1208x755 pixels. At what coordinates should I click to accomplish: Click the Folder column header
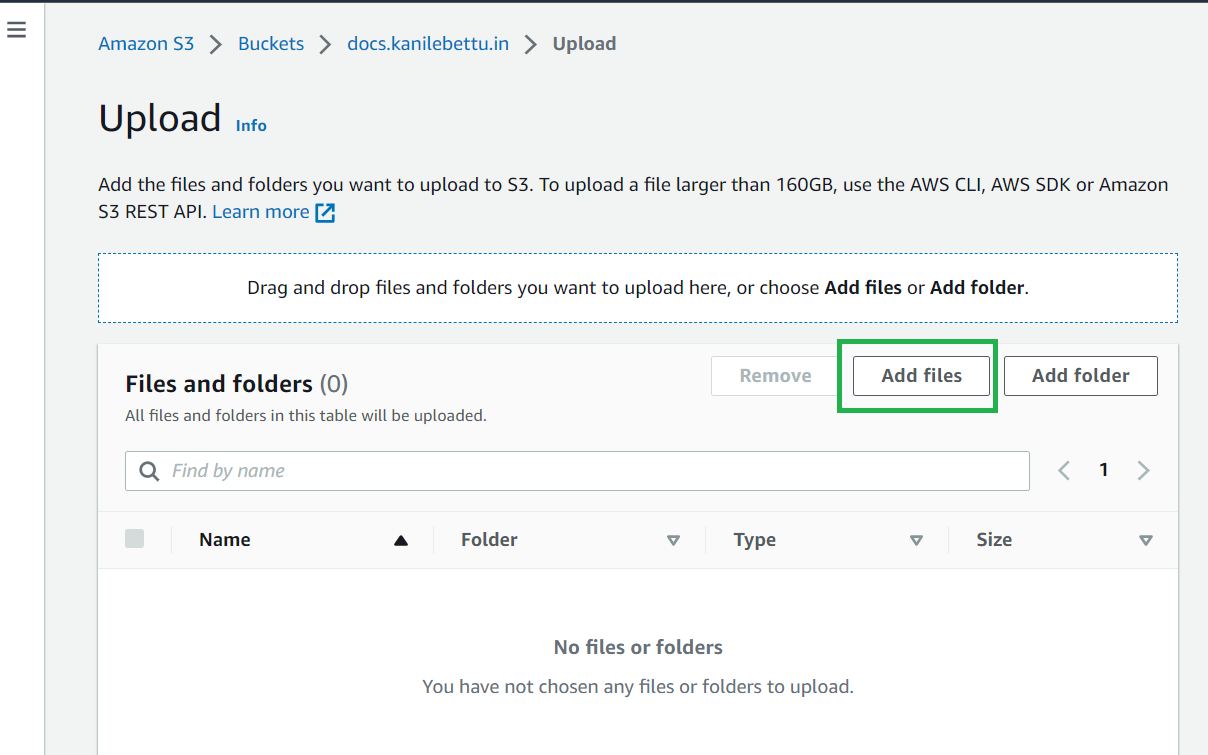point(489,540)
